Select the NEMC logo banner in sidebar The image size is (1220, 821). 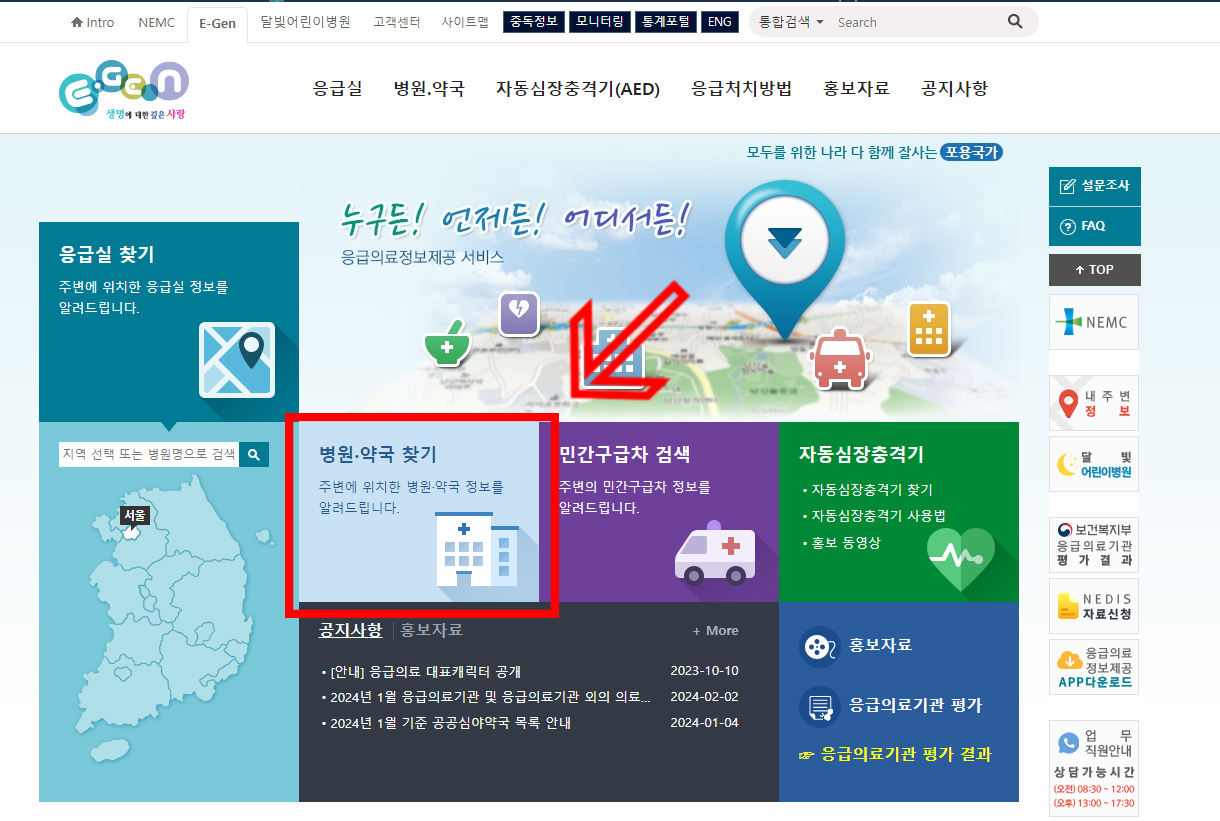coord(1093,321)
